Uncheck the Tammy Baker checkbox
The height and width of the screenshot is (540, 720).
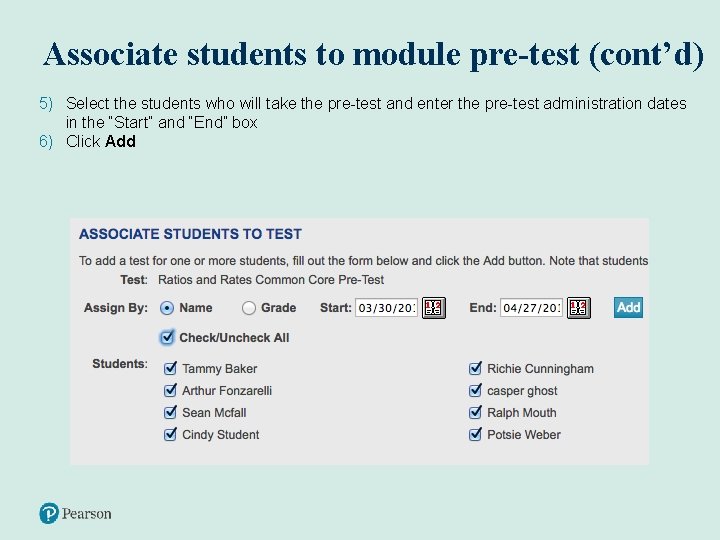(171, 368)
